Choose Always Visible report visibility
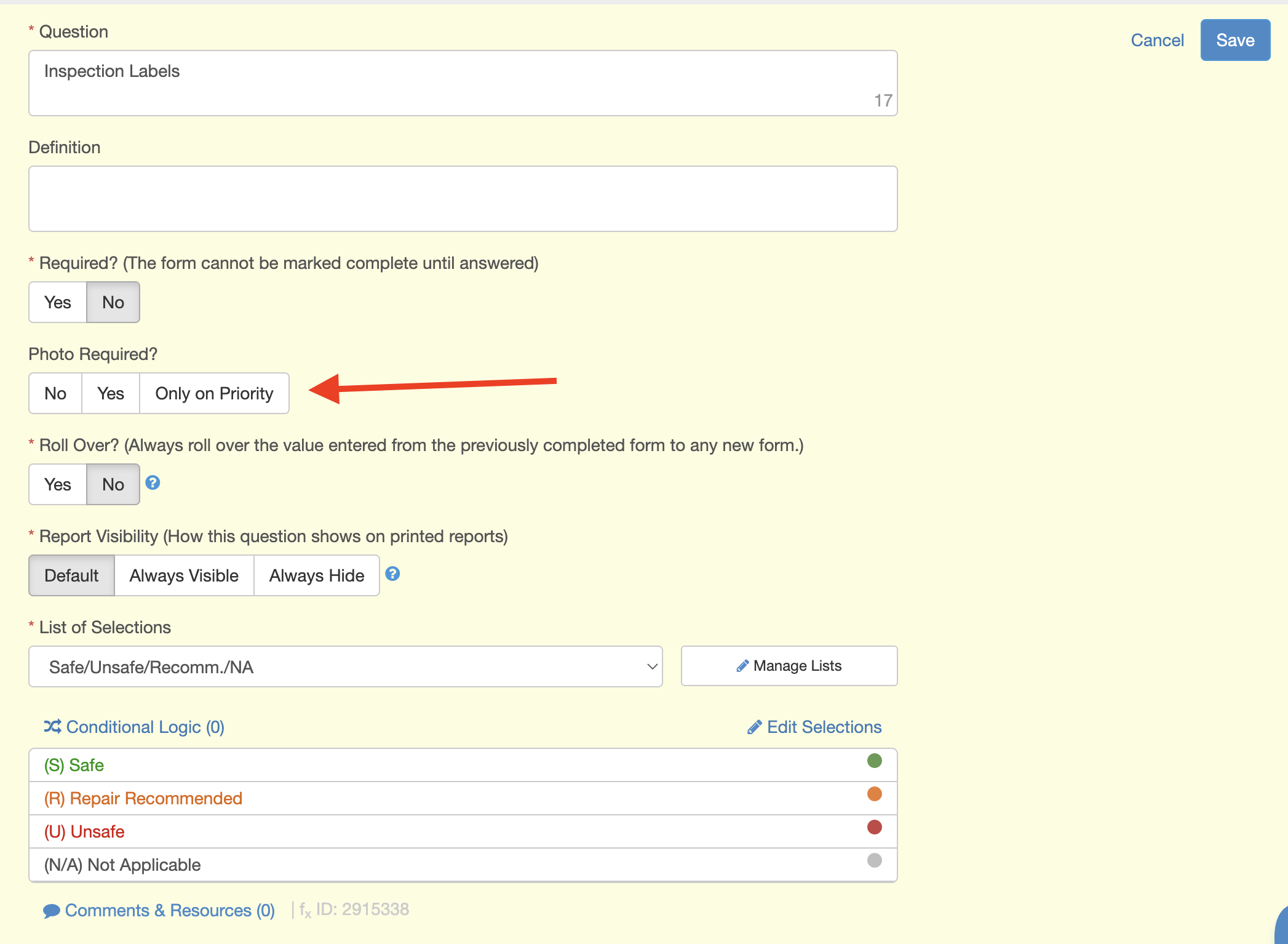This screenshot has width=1288, height=944. pos(184,575)
